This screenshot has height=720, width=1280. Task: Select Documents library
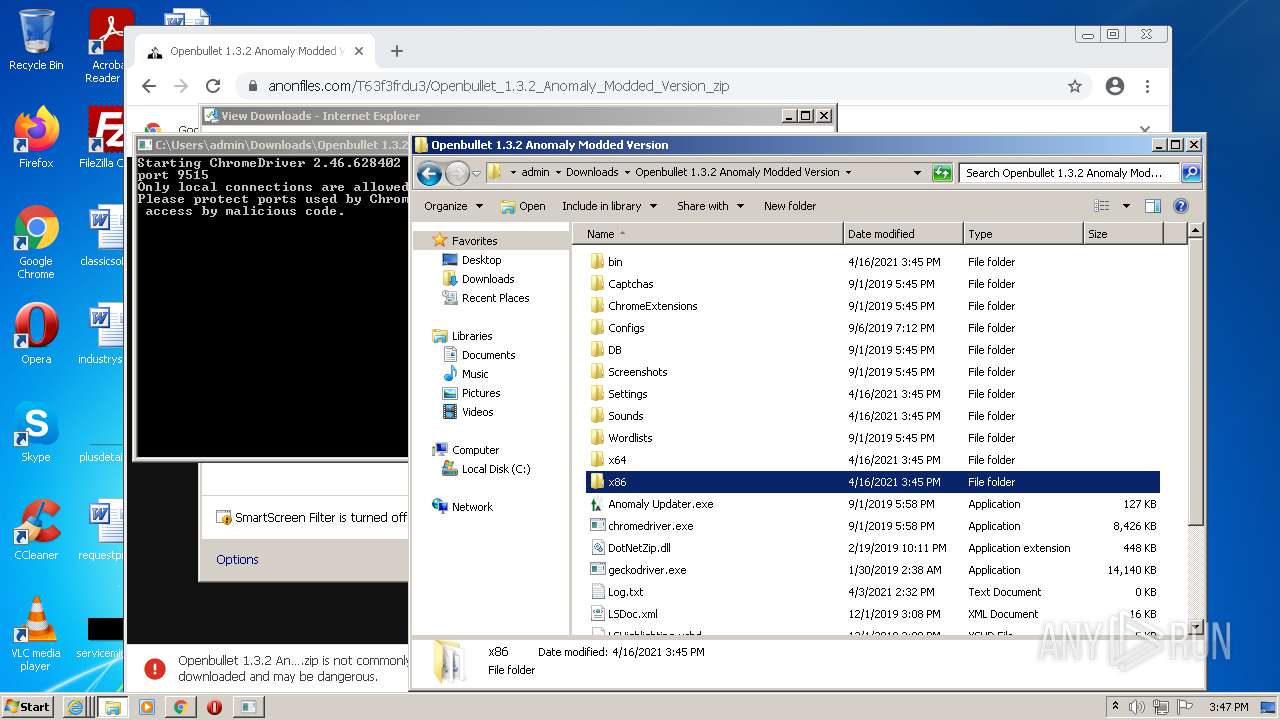[488, 355]
